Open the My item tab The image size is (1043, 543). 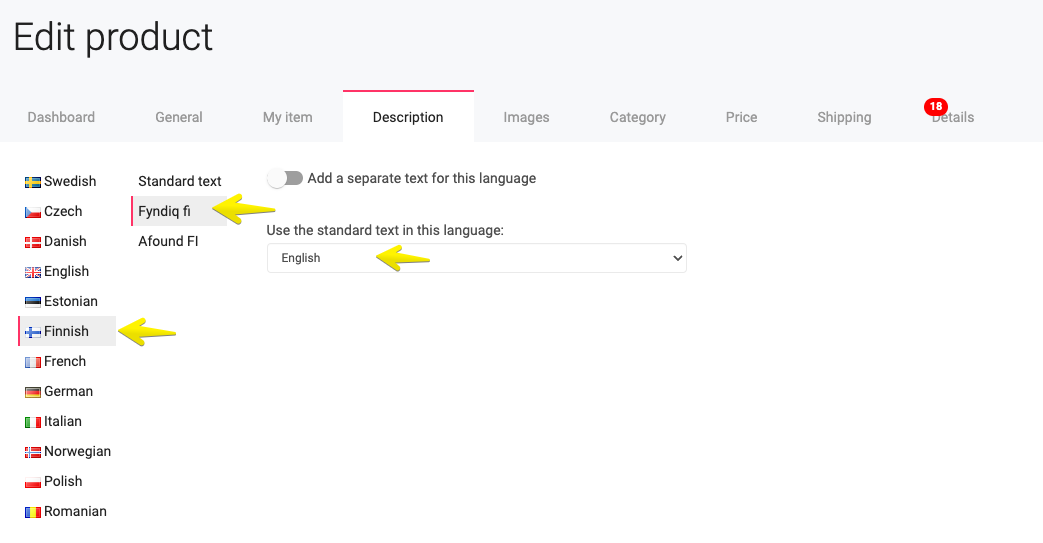pos(287,117)
